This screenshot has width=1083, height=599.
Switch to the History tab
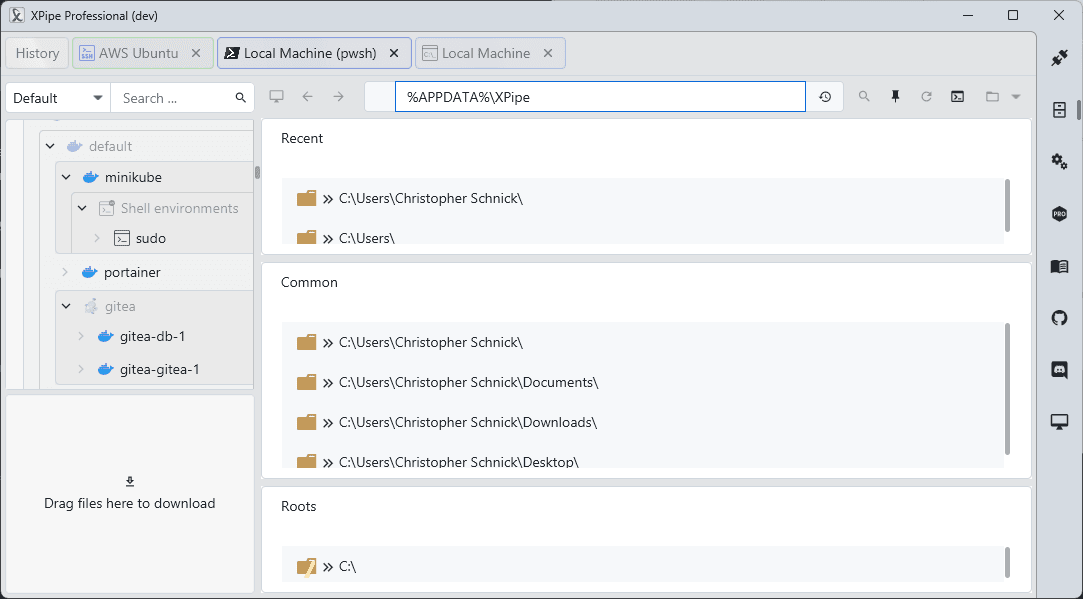37,53
